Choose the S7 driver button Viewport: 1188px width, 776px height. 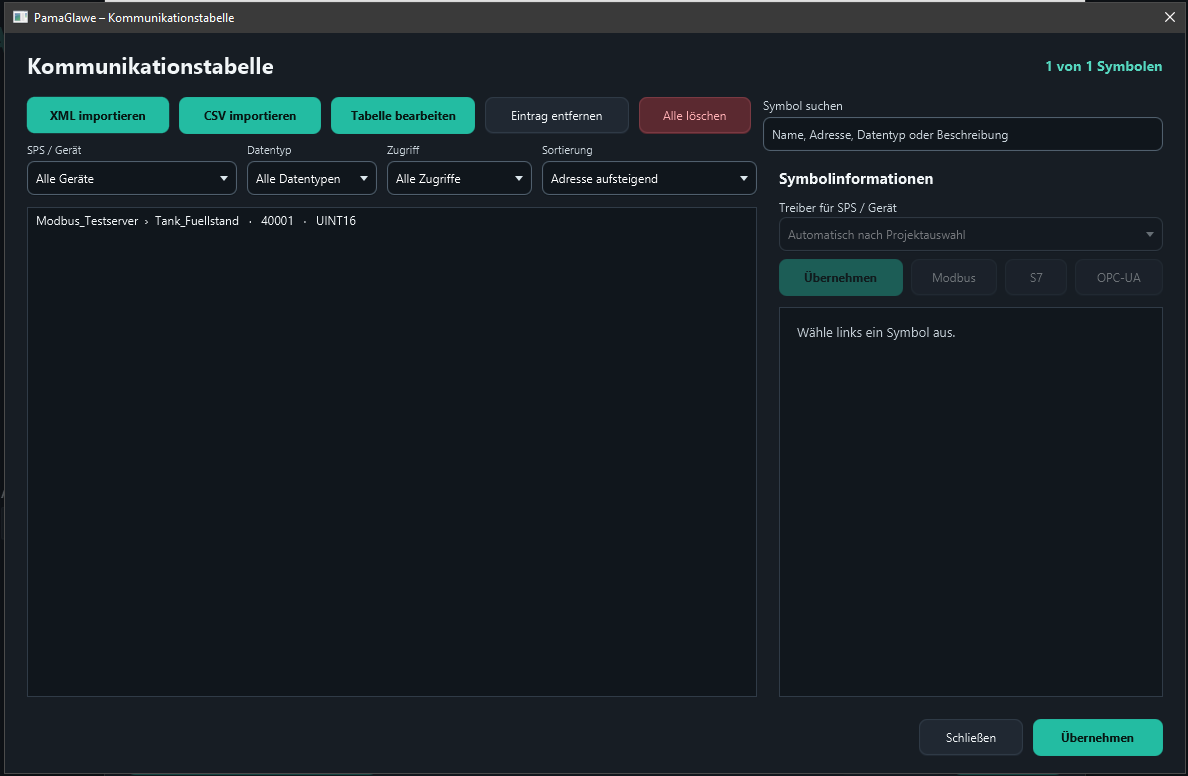point(1036,277)
